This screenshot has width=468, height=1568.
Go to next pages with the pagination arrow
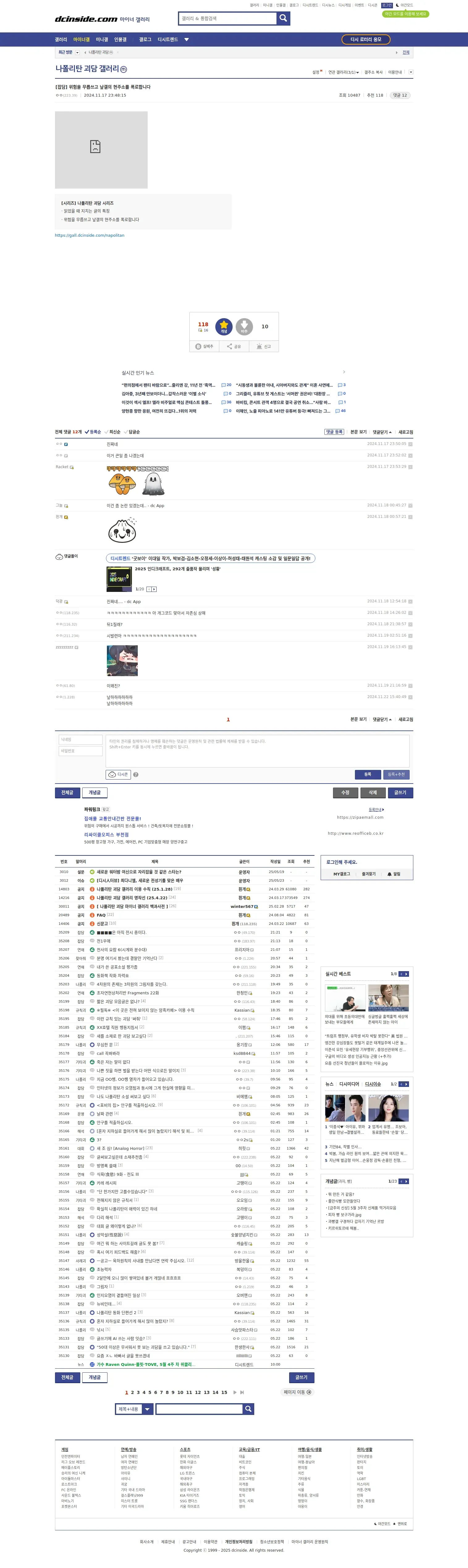tap(235, 1392)
